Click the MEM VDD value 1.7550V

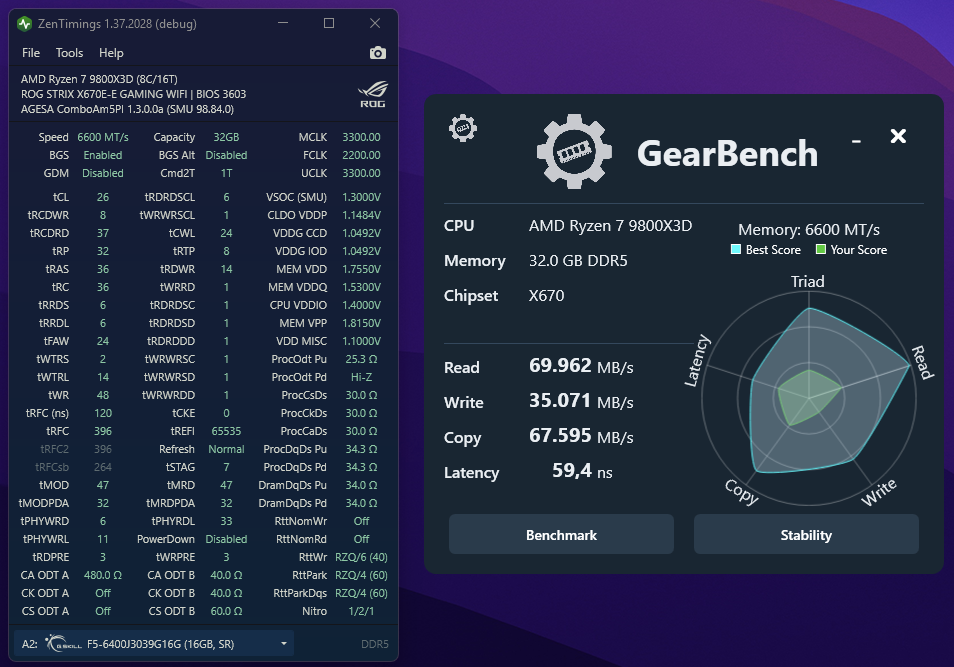tap(361, 269)
